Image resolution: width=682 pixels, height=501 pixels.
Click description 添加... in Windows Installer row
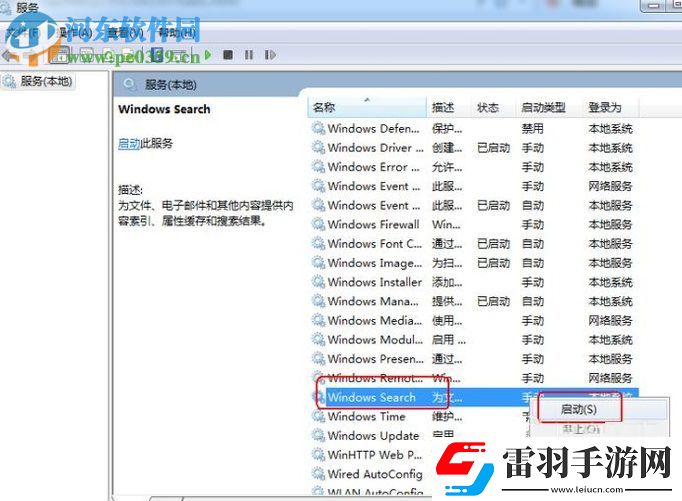[x=447, y=282]
